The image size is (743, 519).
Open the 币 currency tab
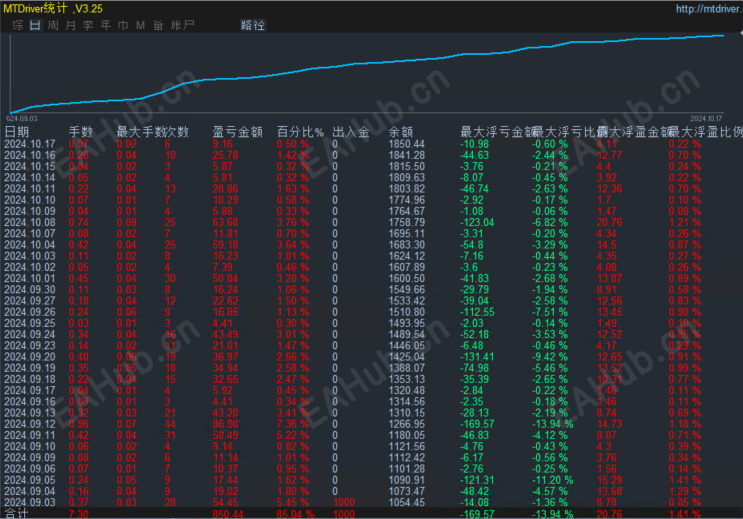[x=123, y=25]
